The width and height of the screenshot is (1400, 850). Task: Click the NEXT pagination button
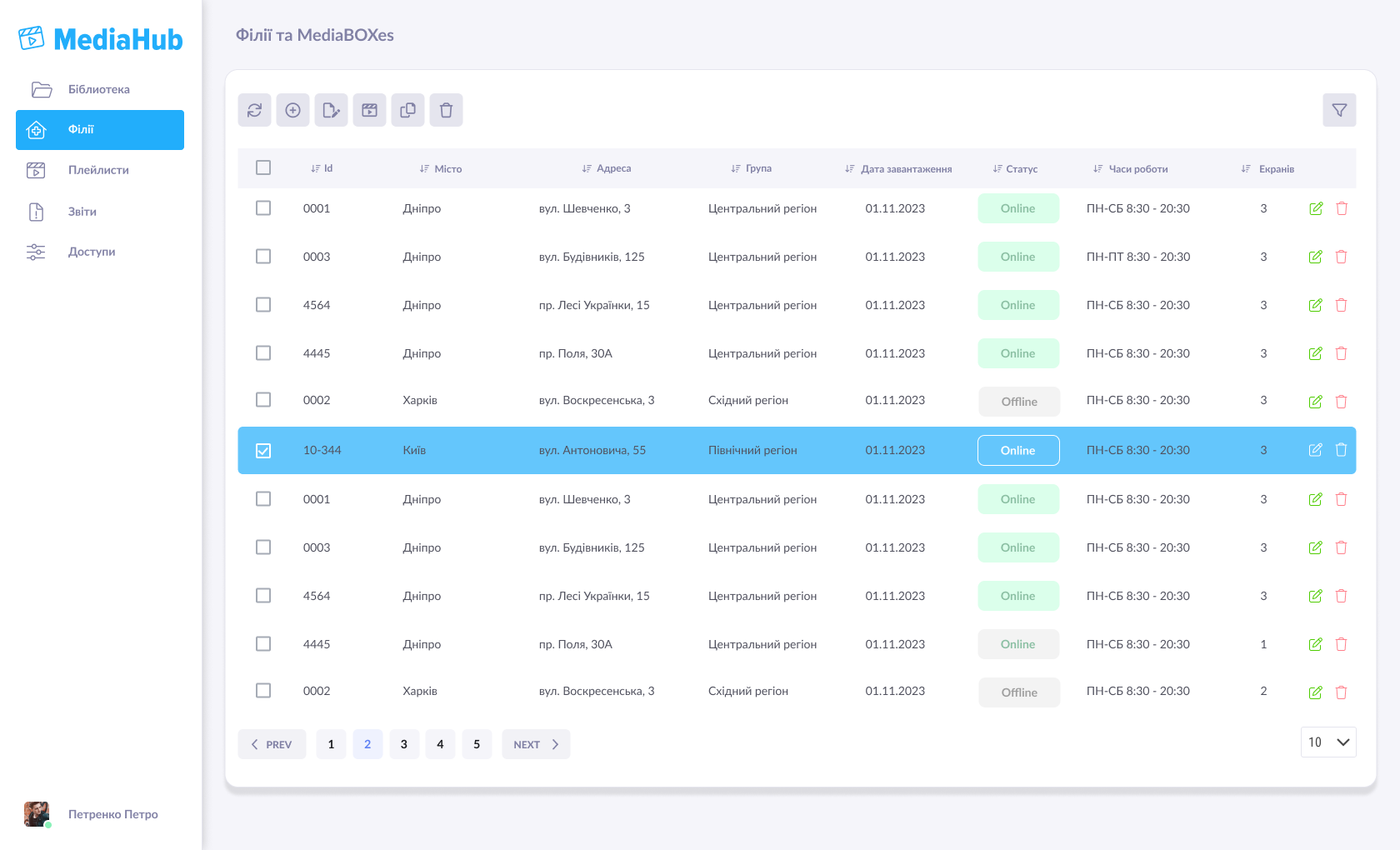click(x=536, y=744)
